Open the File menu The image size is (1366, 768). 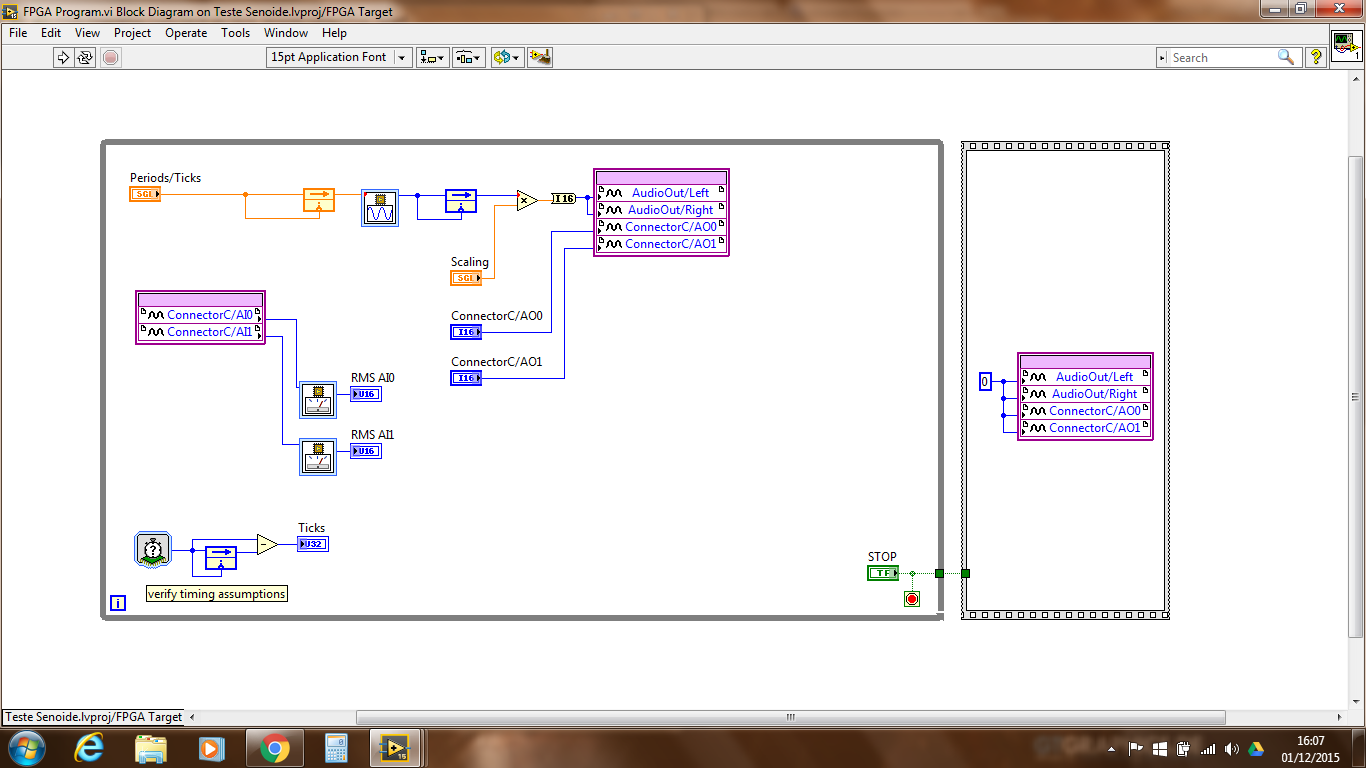pos(18,33)
